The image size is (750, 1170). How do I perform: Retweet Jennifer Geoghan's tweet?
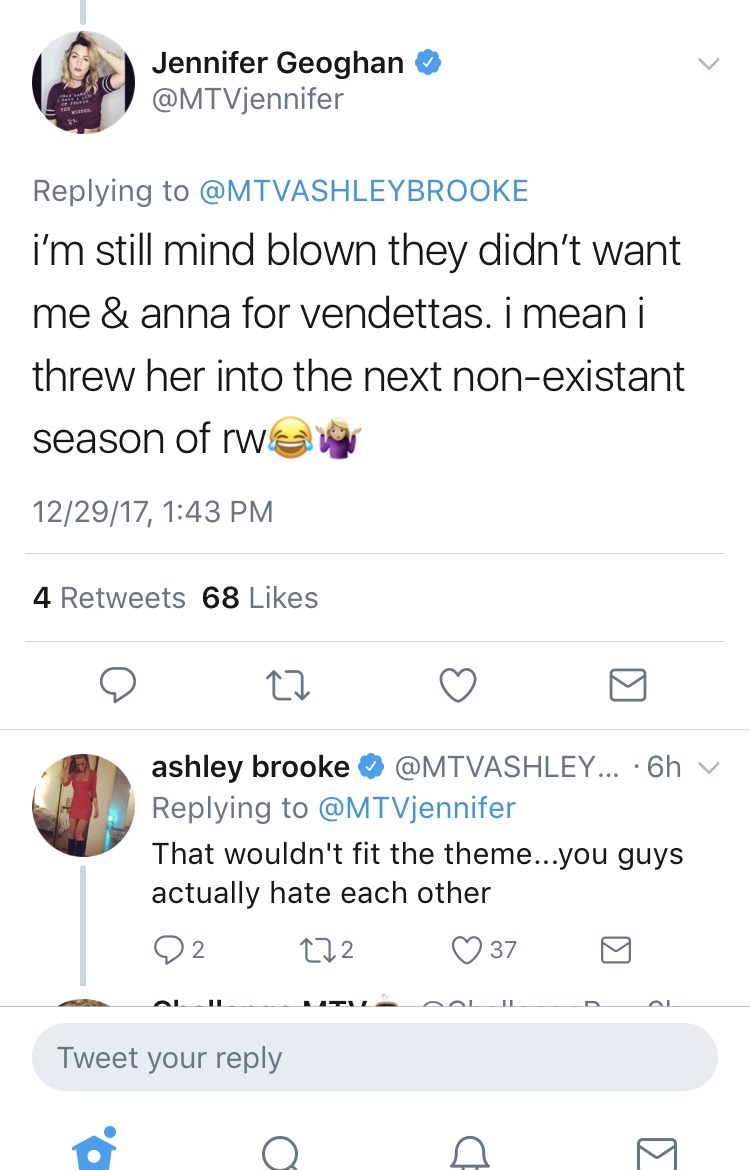(x=288, y=685)
